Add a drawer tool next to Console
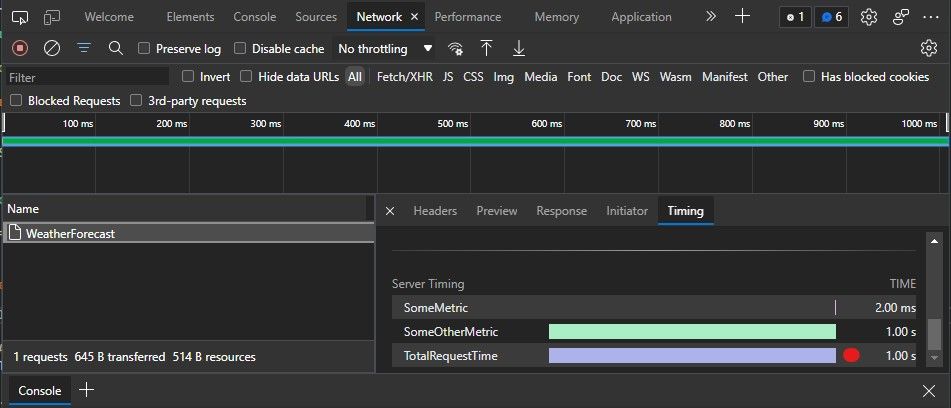The height and width of the screenshot is (408, 951). (87, 390)
